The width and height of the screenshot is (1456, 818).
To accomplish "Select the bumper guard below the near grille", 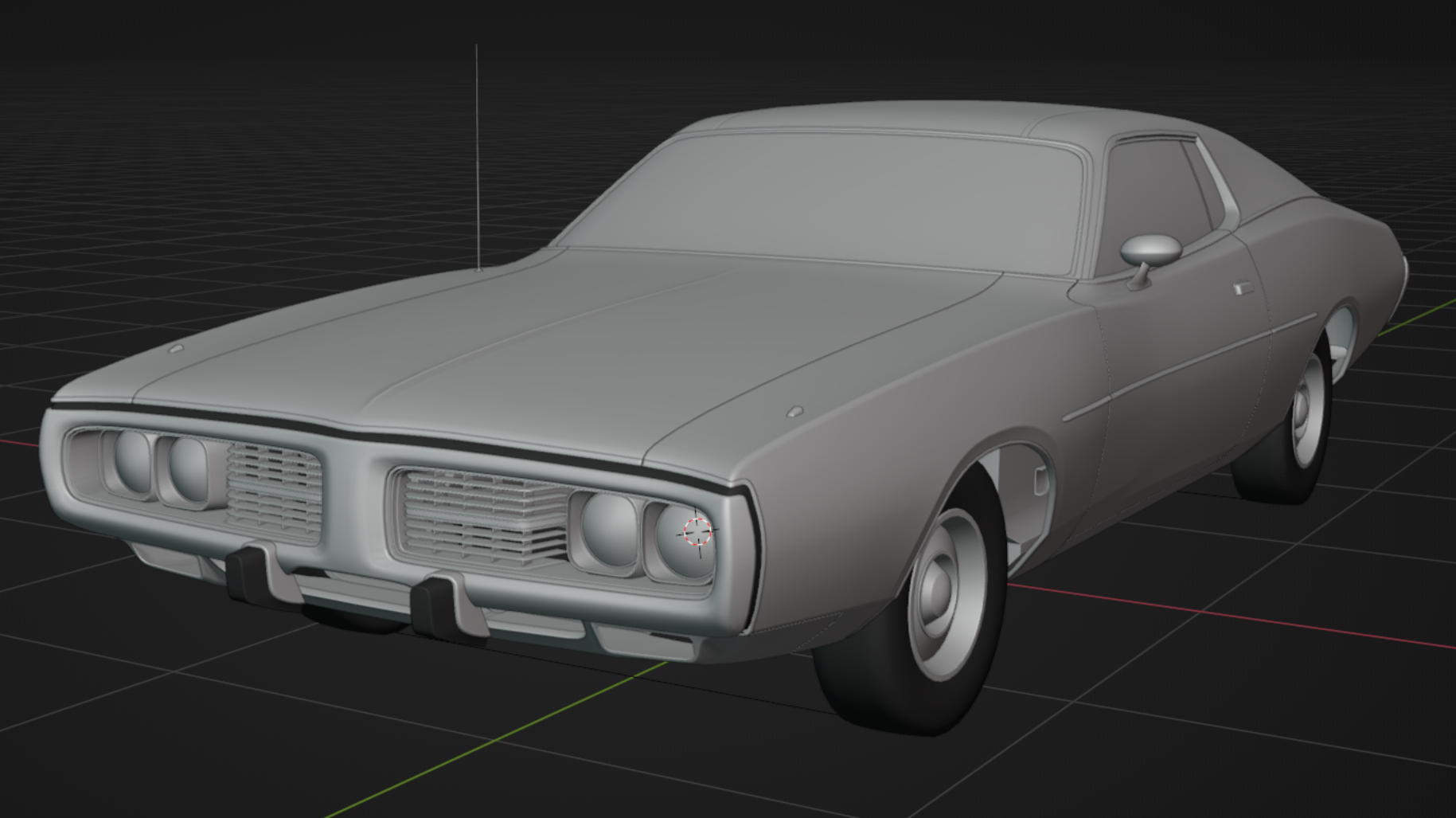I will (x=449, y=608).
